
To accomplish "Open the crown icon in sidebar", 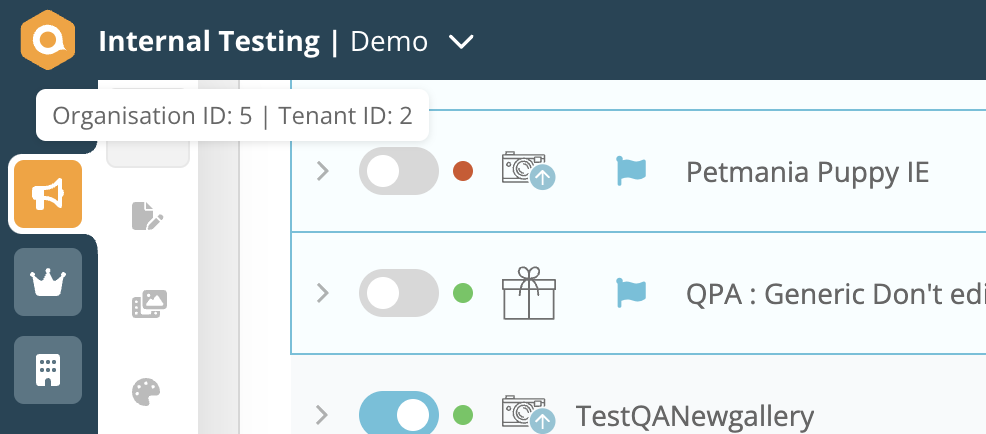I will [x=48, y=282].
